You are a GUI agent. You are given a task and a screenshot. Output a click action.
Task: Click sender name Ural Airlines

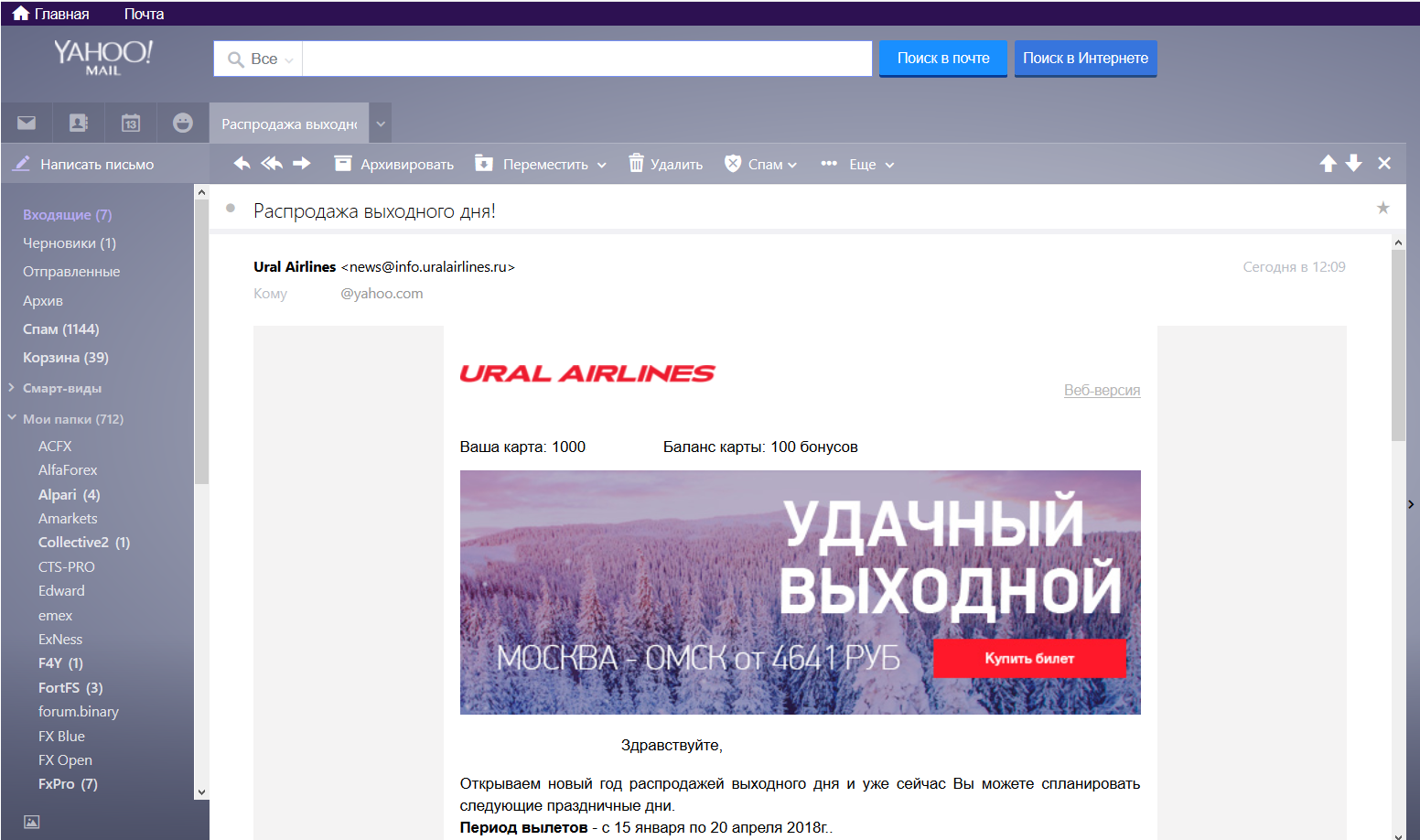pos(295,267)
